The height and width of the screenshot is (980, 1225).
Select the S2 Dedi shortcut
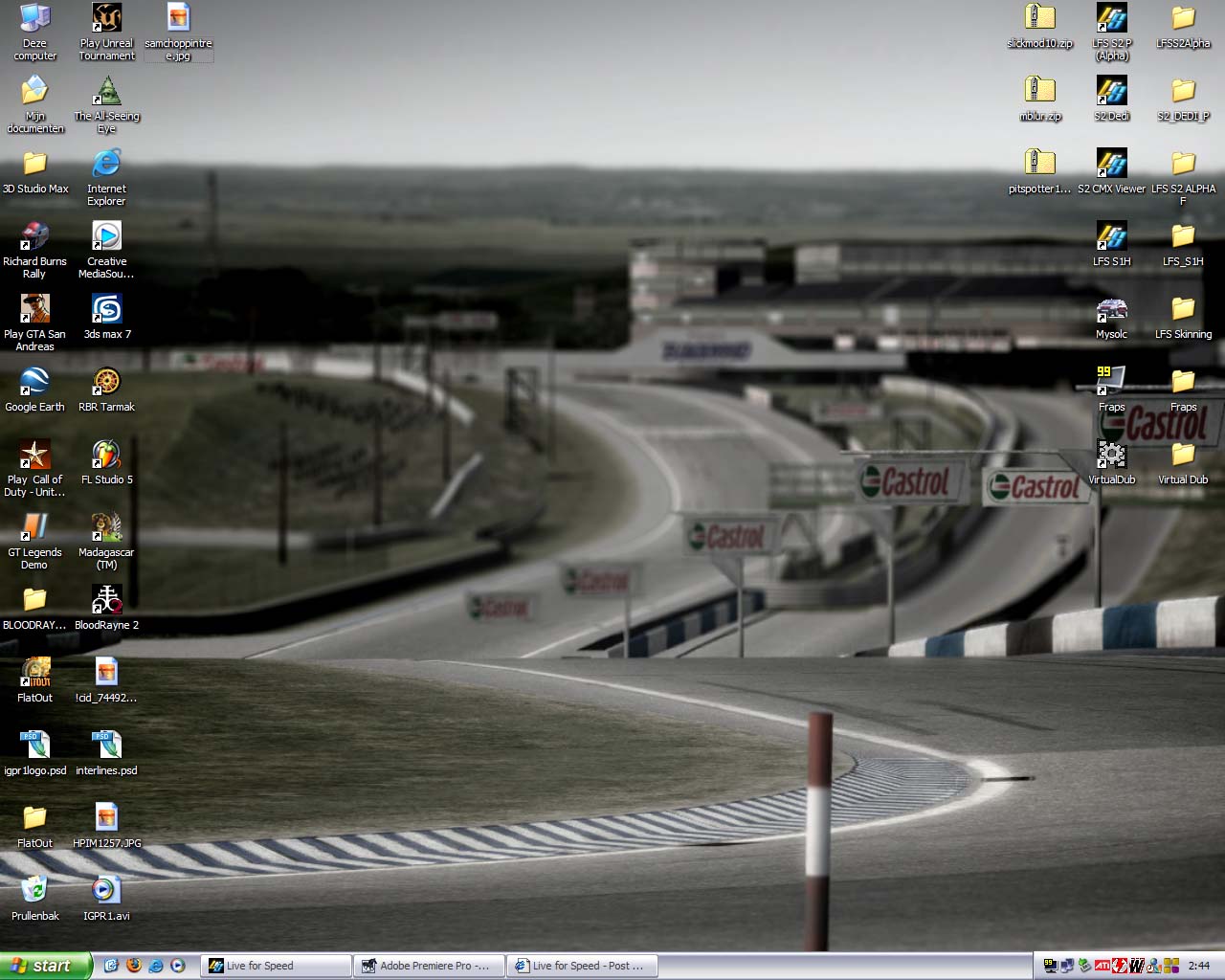pyautogui.click(x=1112, y=99)
